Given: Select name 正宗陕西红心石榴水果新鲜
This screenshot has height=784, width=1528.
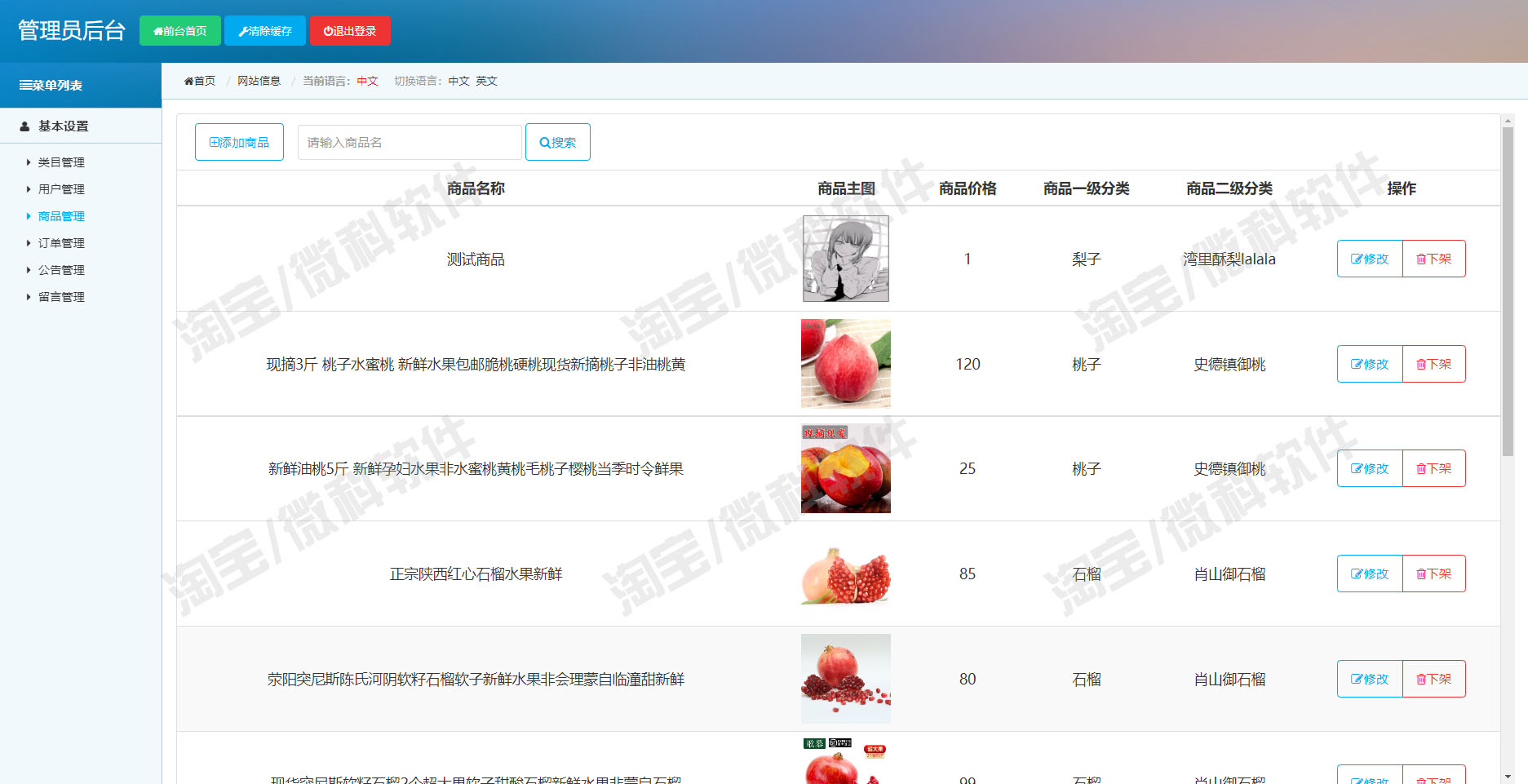Looking at the screenshot, I should (476, 574).
